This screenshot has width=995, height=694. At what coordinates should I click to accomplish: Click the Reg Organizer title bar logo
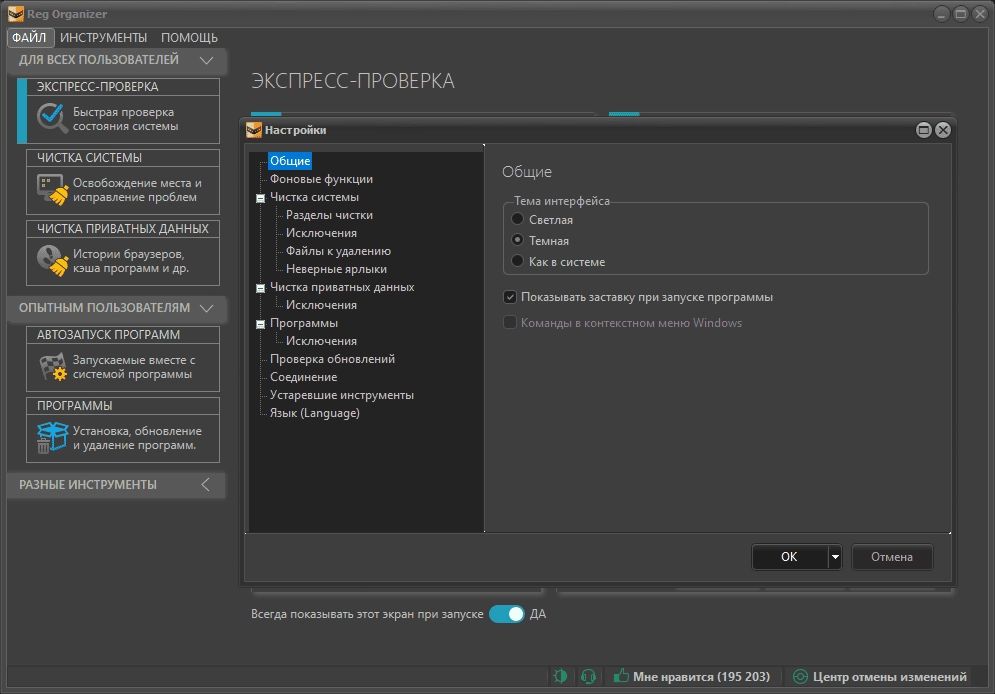pyautogui.click(x=15, y=13)
